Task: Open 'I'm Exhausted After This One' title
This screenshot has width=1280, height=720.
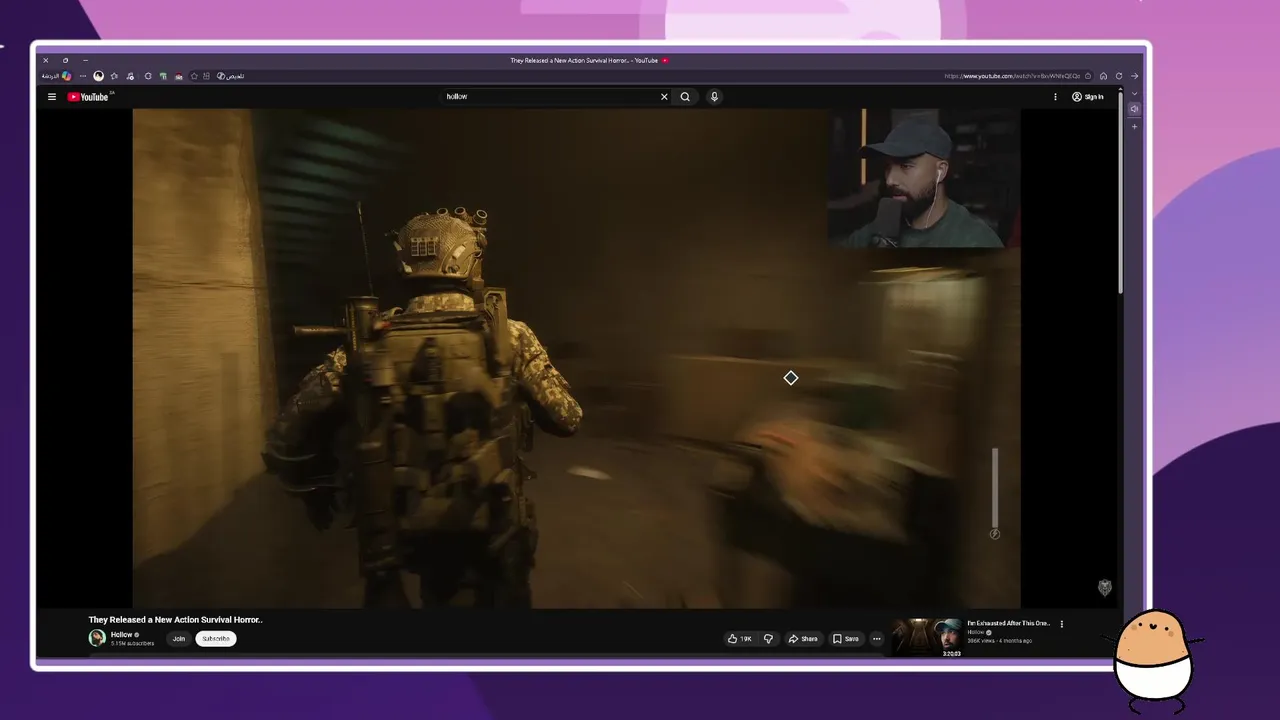Action: [x=1009, y=623]
